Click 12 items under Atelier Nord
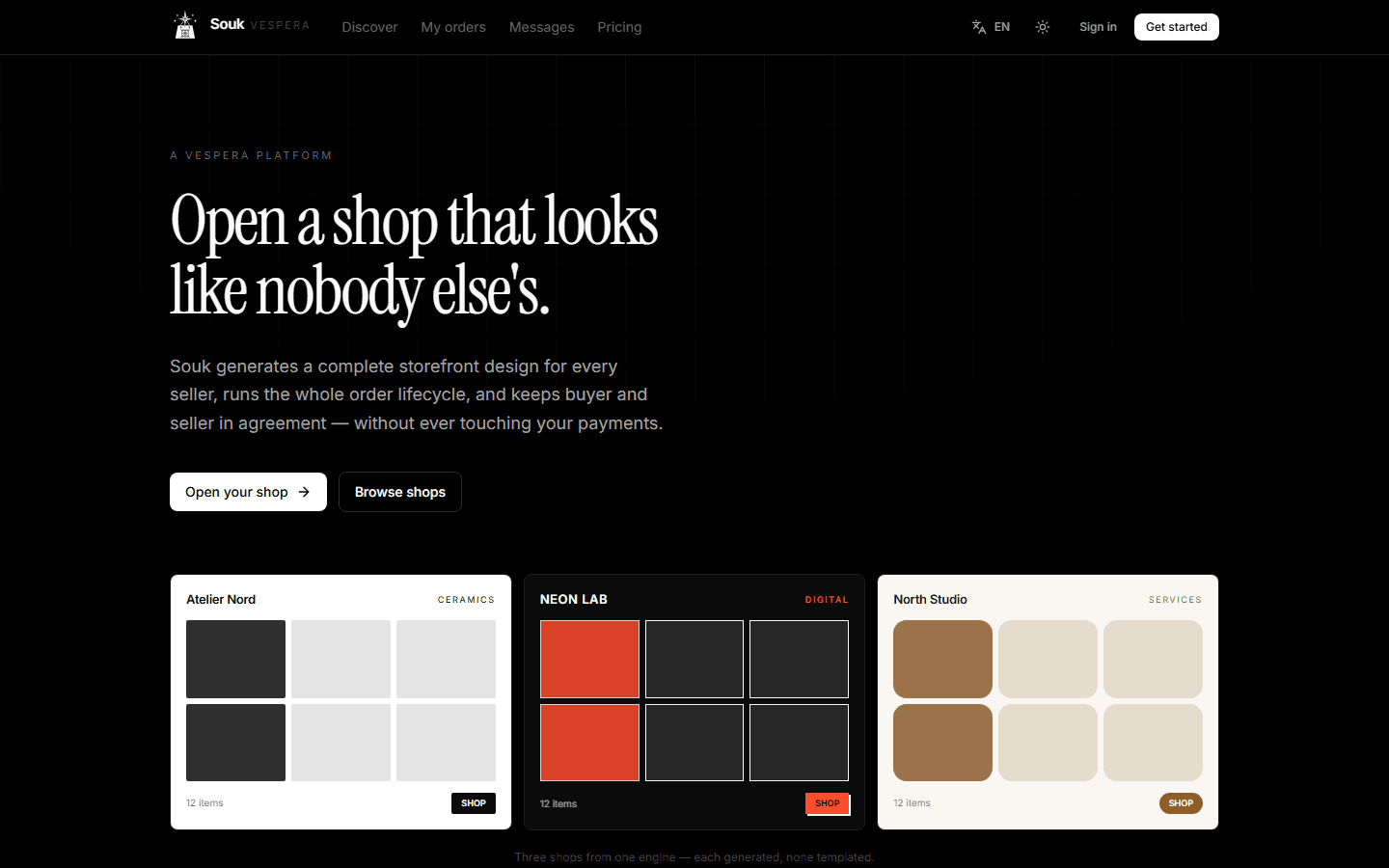1389x868 pixels. [x=204, y=803]
